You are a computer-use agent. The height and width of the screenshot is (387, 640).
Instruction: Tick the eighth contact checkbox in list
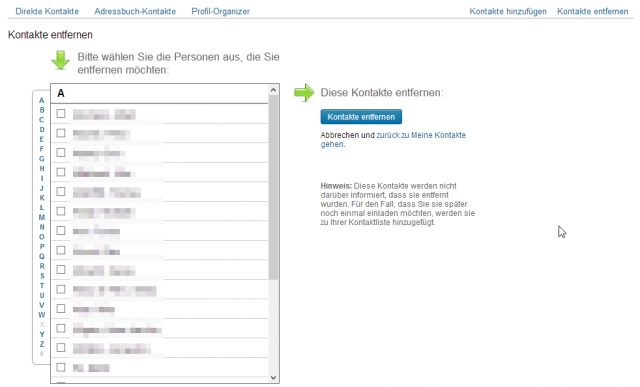click(x=61, y=250)
